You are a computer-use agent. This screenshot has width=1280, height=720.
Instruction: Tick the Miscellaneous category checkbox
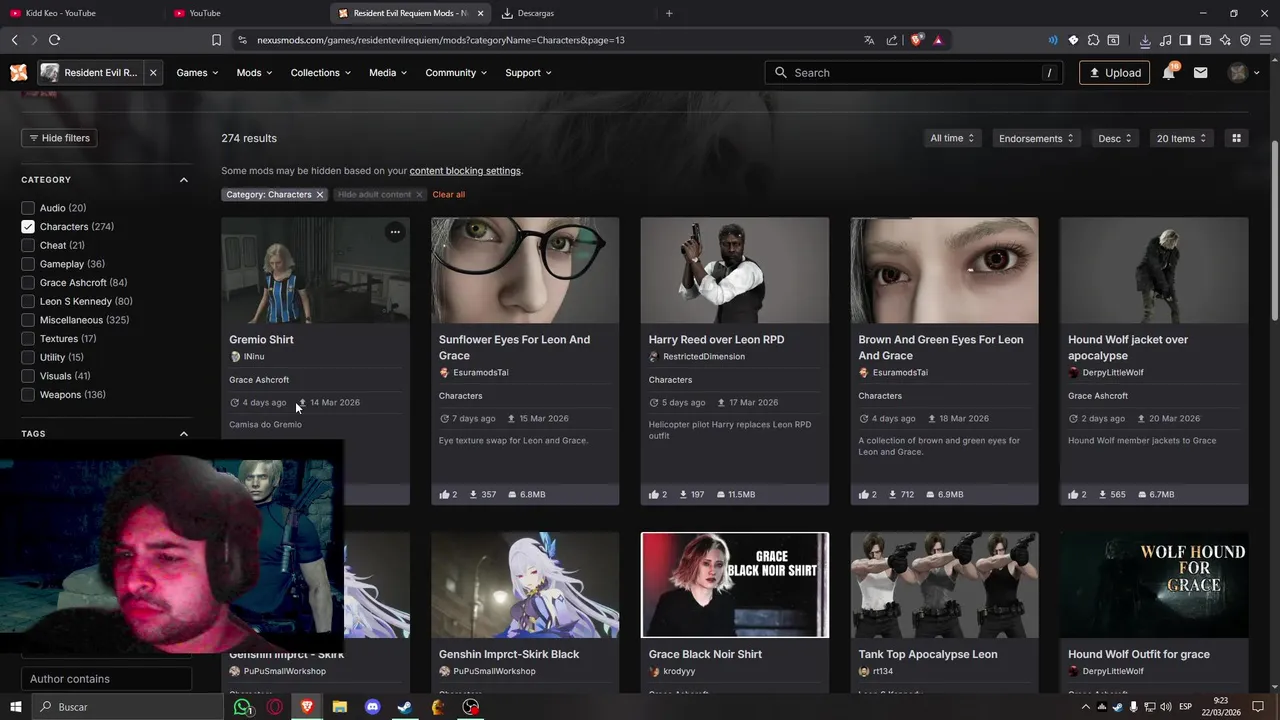point(28,320)
